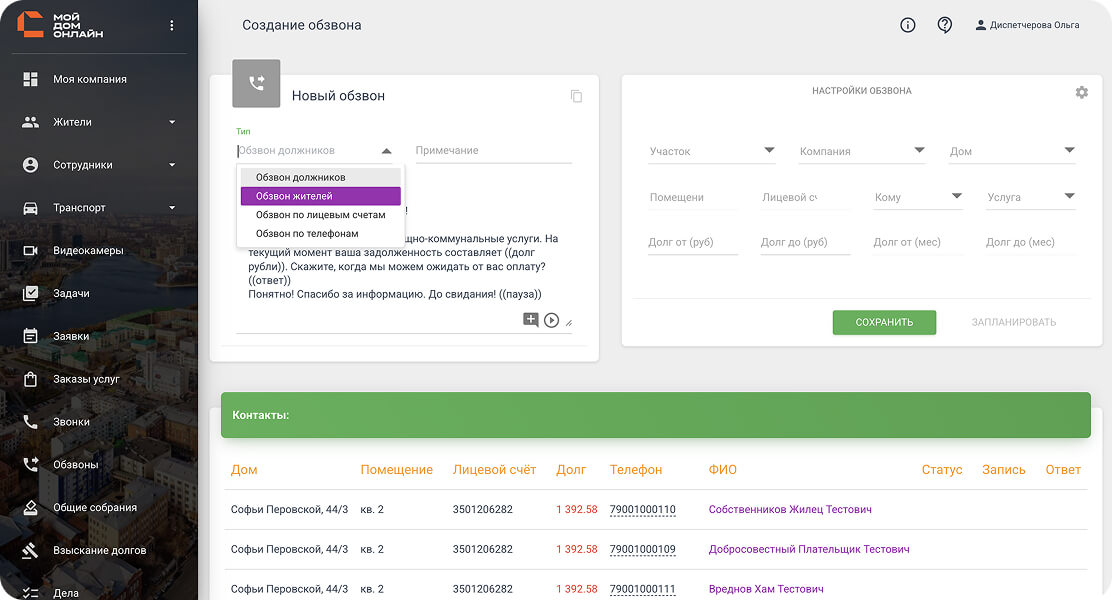The image size is (1112, 600).
Task: Expand the Услуга dropdown
Action: point(1030,197)
